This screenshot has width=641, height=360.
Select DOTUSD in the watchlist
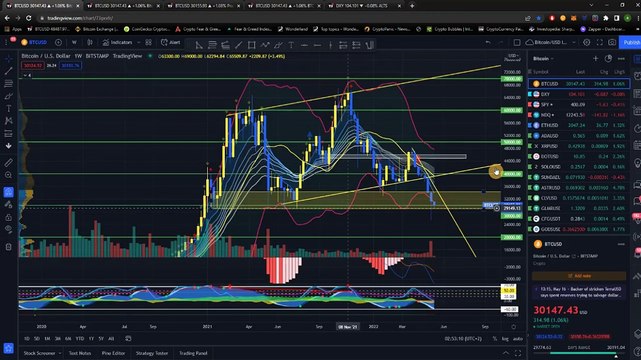click(579, 157)
